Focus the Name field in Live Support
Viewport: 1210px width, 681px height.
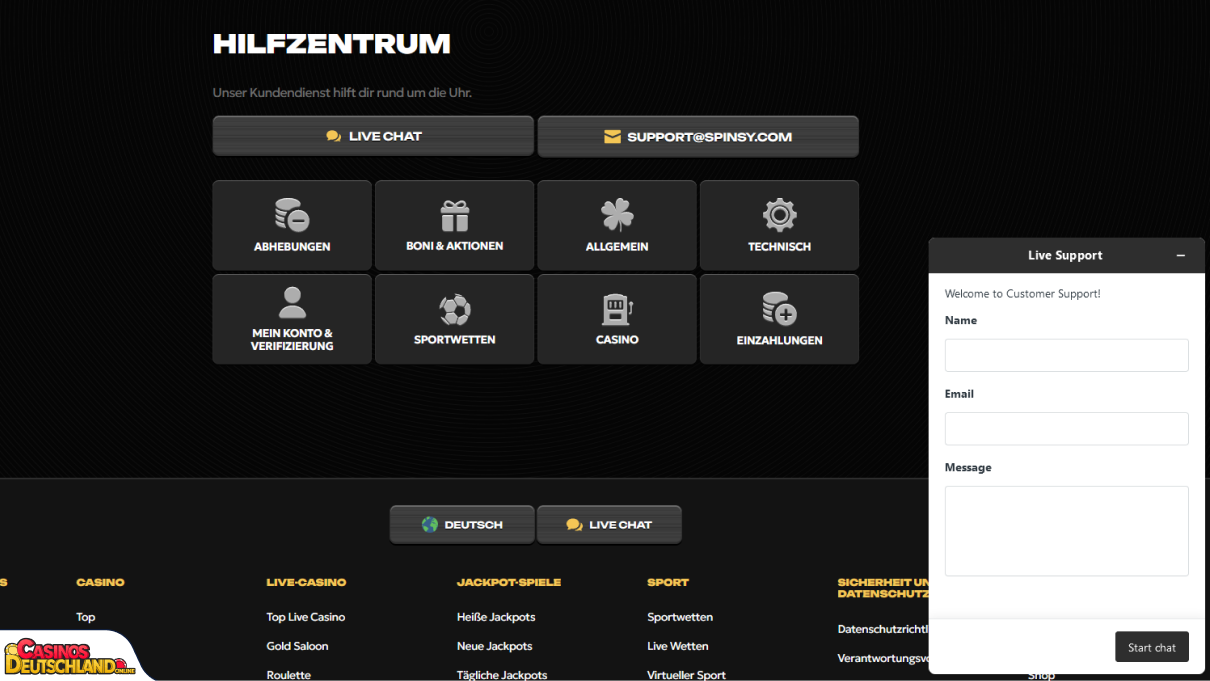[x=1067, y=355]
